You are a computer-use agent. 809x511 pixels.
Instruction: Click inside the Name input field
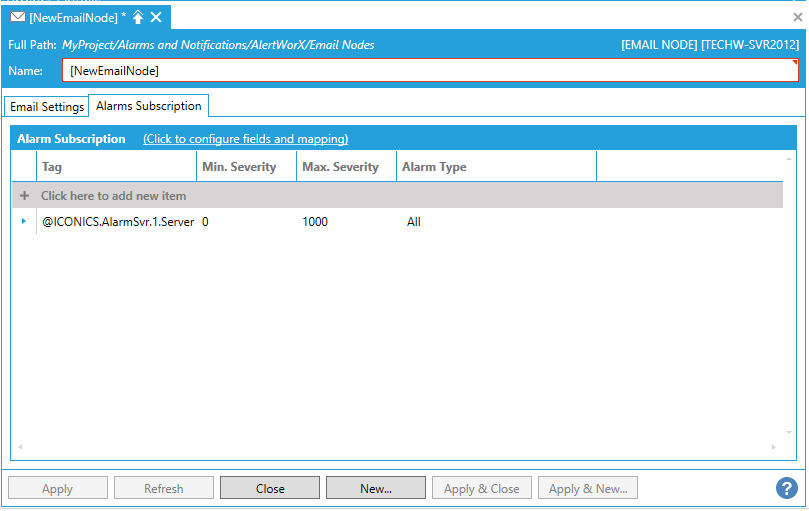pyautogui.click(x=430, y=70)
